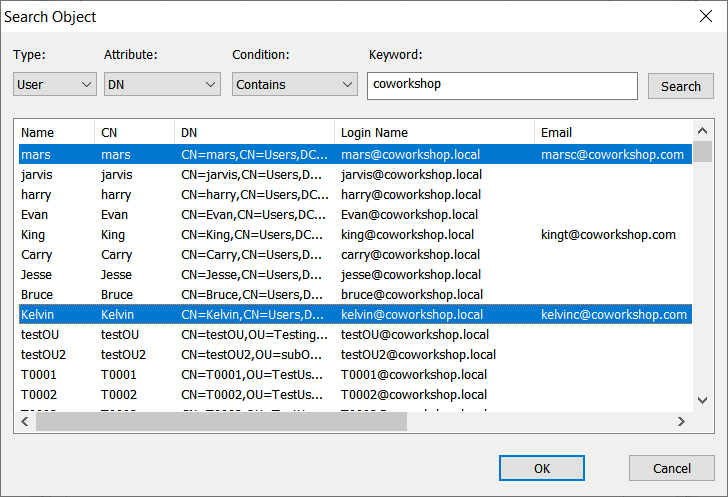Click DN cell CN=T0002,OU=TestUs...

click(x=252, y=394)
